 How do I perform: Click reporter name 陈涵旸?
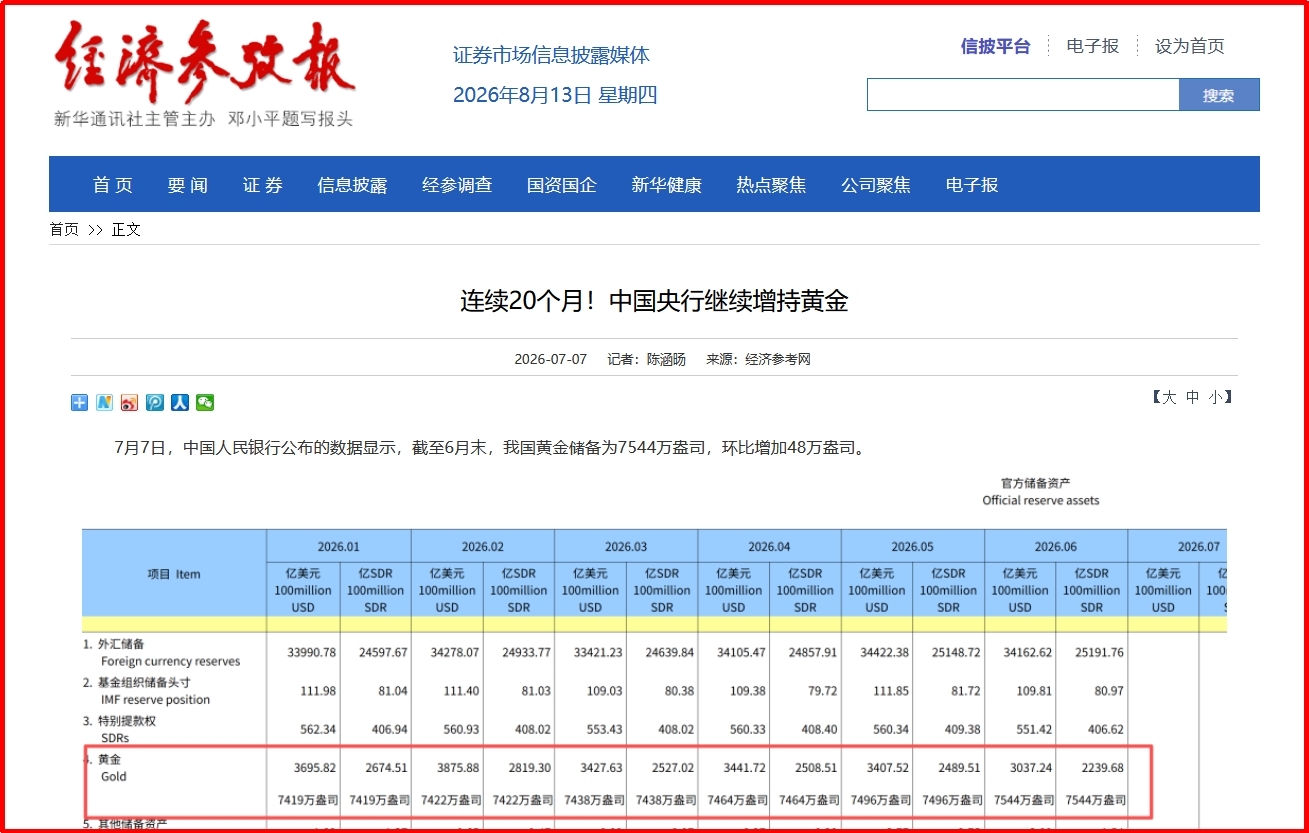click(666, 359)
